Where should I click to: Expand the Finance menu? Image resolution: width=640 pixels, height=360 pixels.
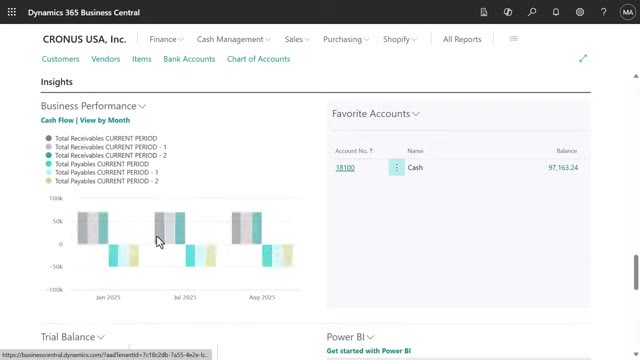(166, 39)
